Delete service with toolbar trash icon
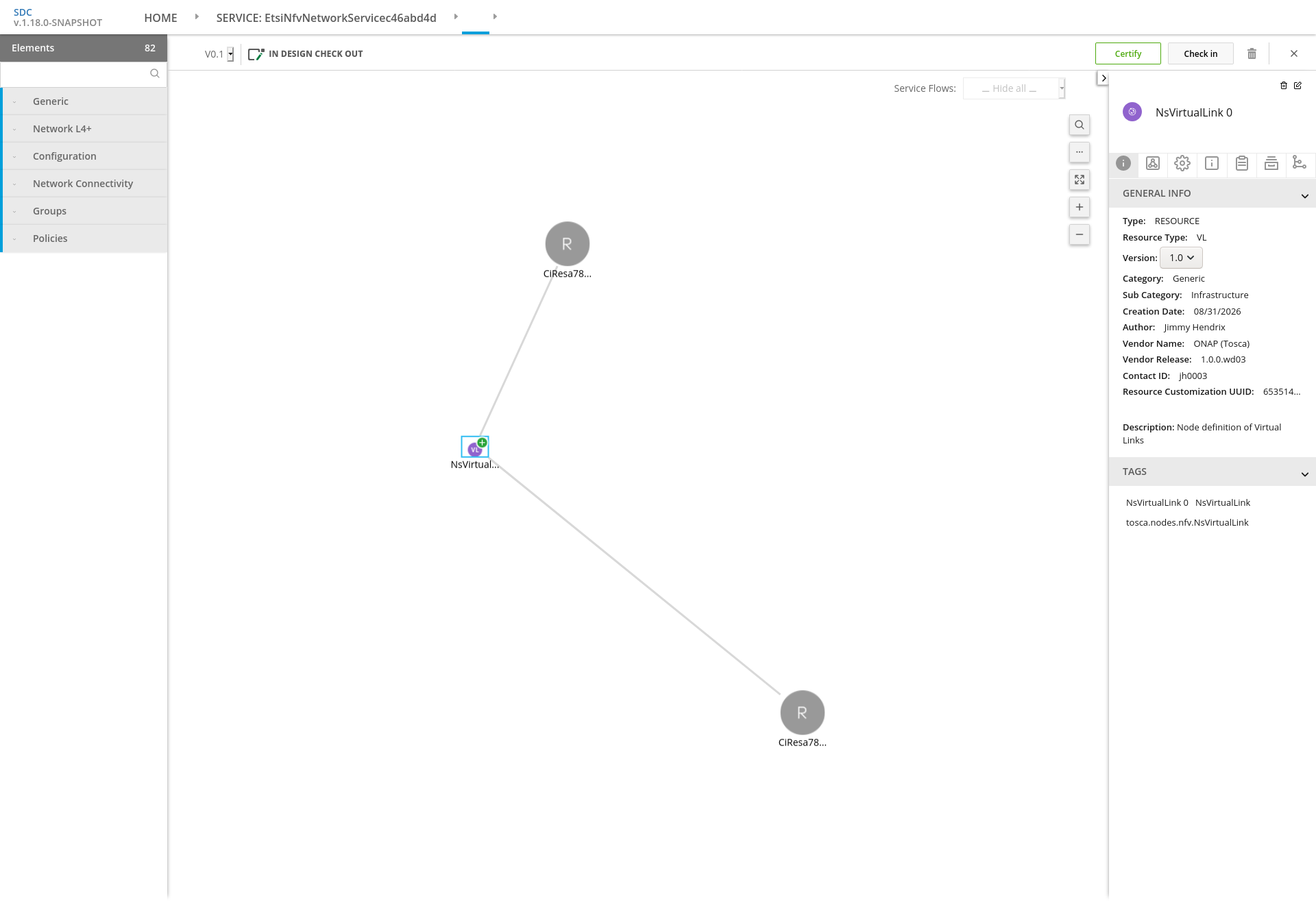Image resolution: width=1316 pixels, height=904 pixels. (x=1252, y=53)
